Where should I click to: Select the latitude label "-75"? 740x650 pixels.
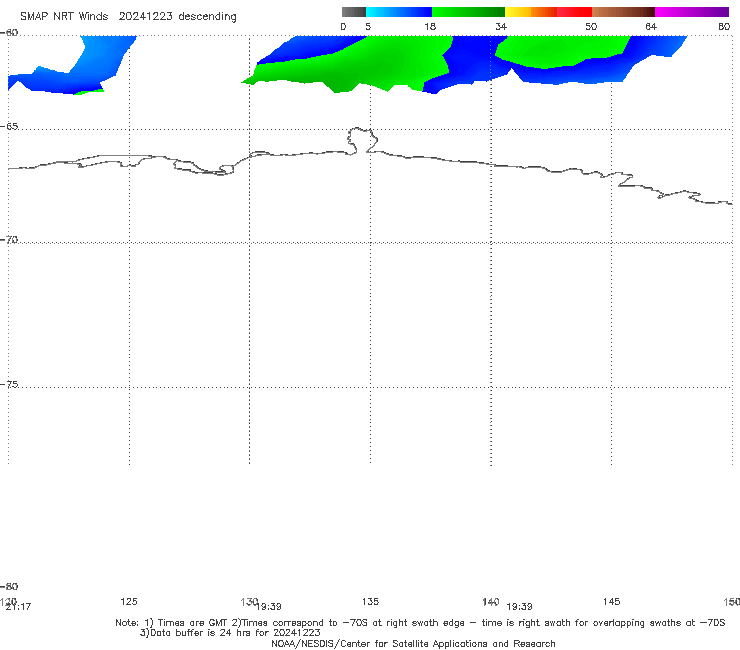click(9, 384)
